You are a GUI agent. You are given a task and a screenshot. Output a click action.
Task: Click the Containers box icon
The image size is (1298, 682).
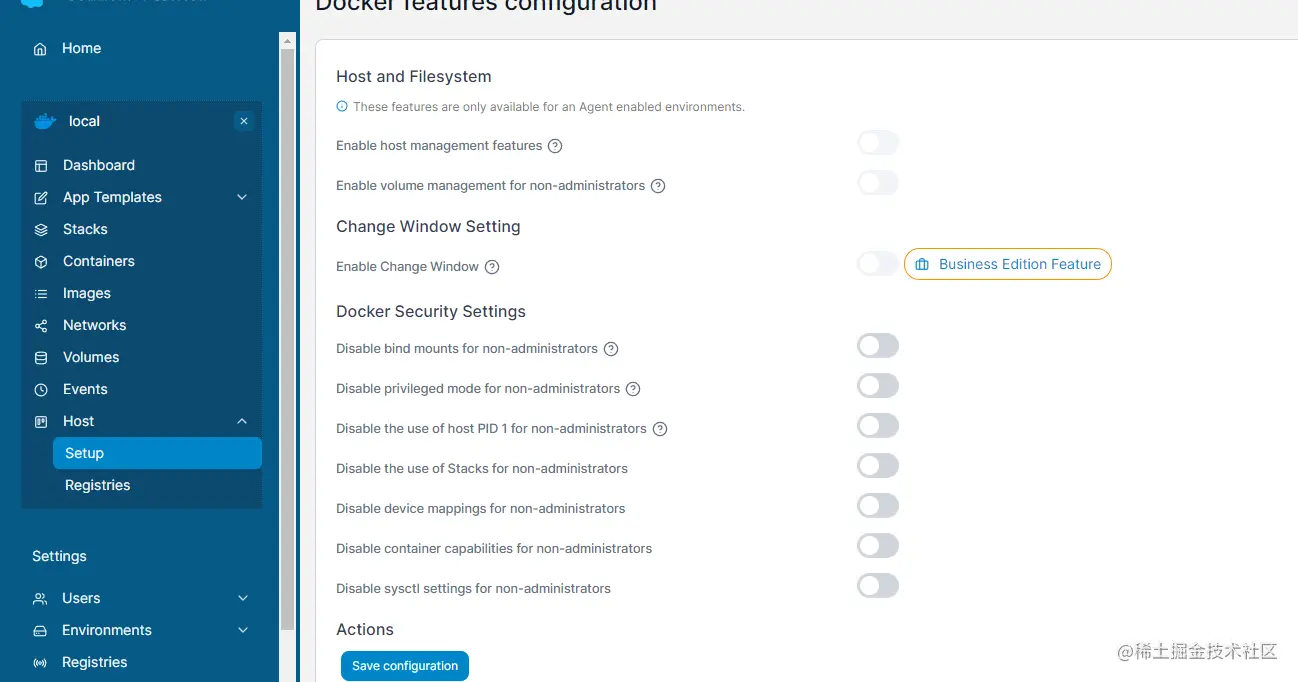click(x=41, y=262)
